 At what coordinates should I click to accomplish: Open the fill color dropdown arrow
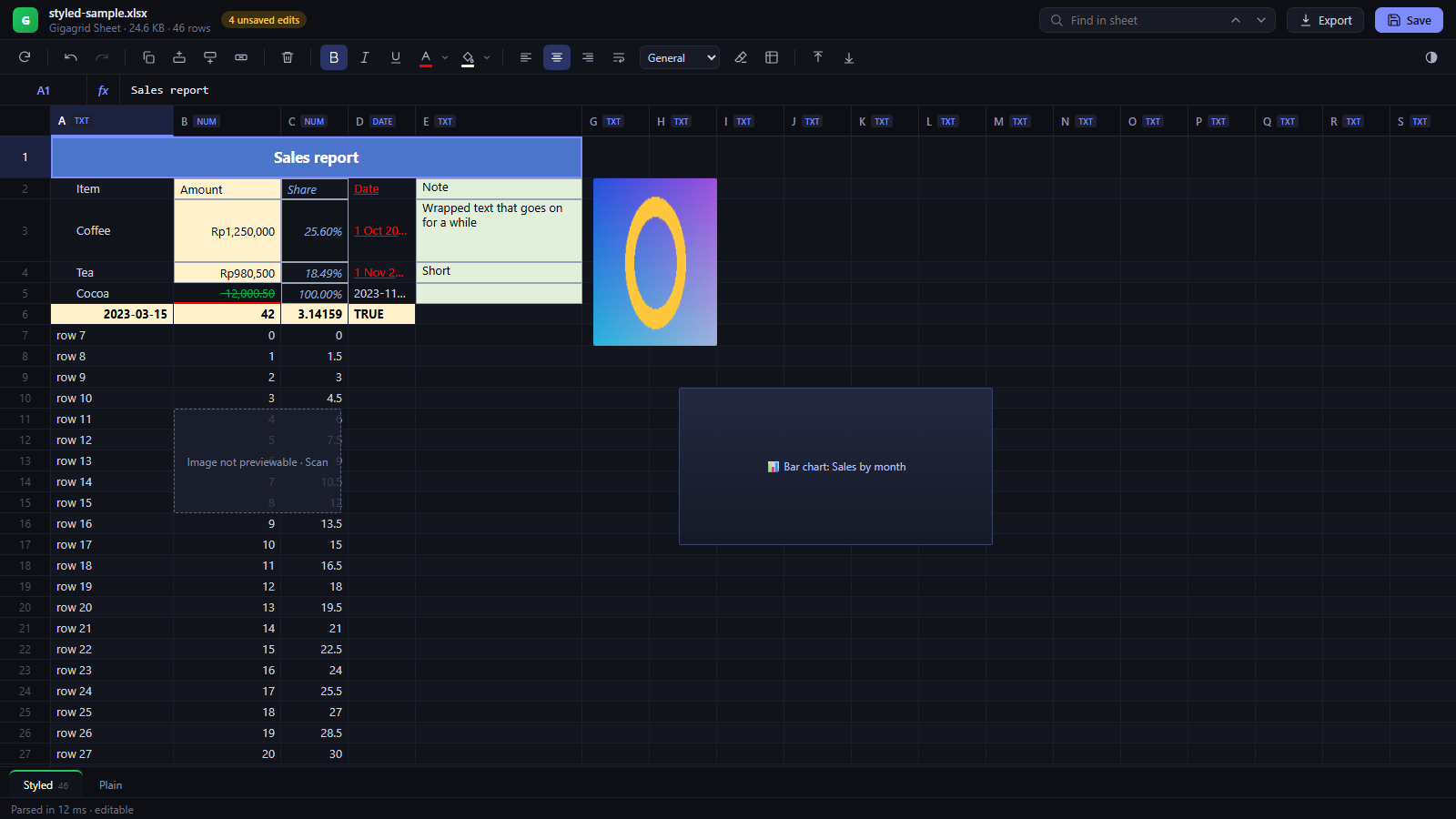tap(487, 57)
